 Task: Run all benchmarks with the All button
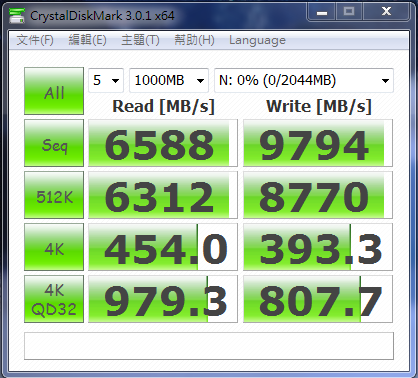point(54,91)
